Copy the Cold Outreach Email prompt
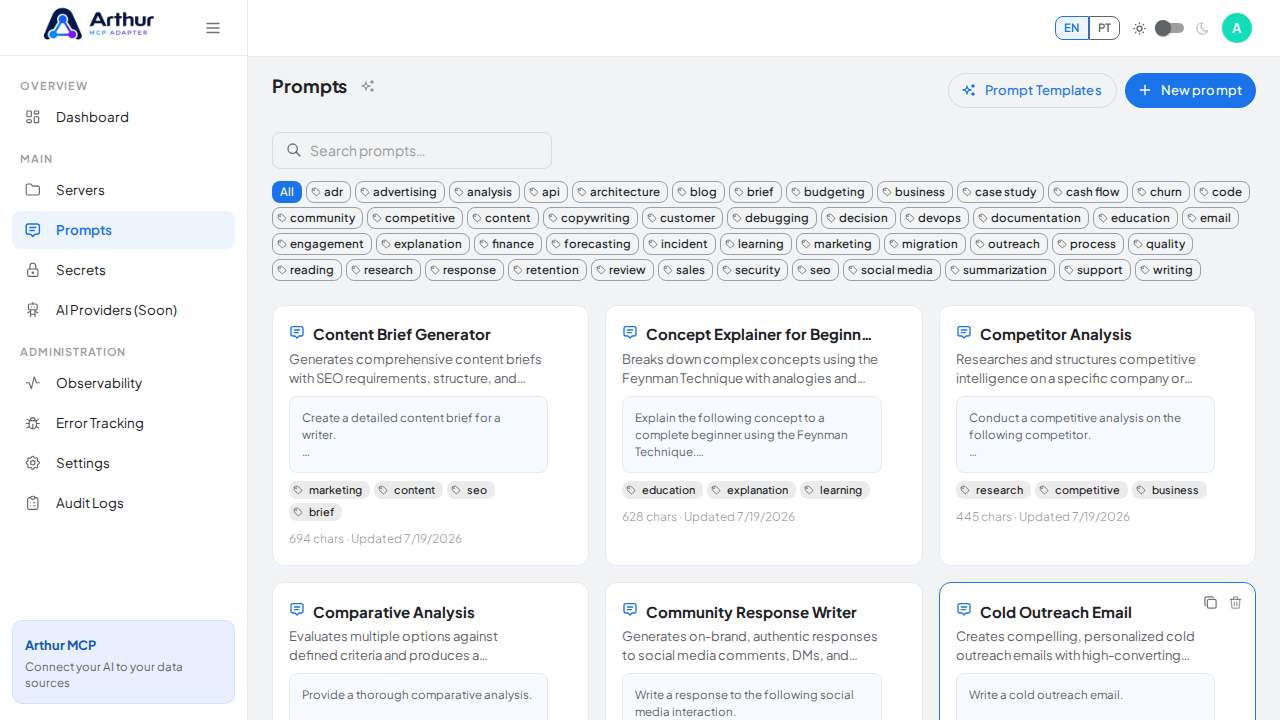The height and width of the screenshot is (720, 1280). (x=1210, y=602)
